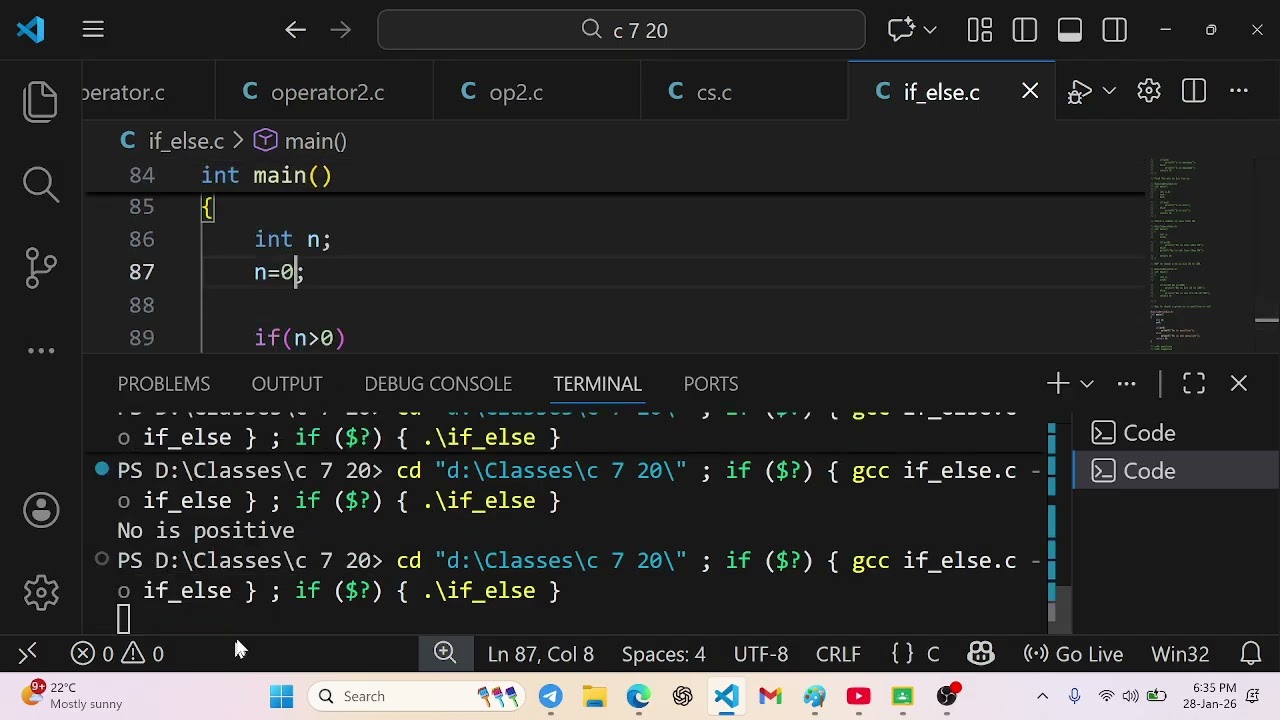1280x720 pixels.
Task: Open the Copilot chat icon
Action: point(901,30)
